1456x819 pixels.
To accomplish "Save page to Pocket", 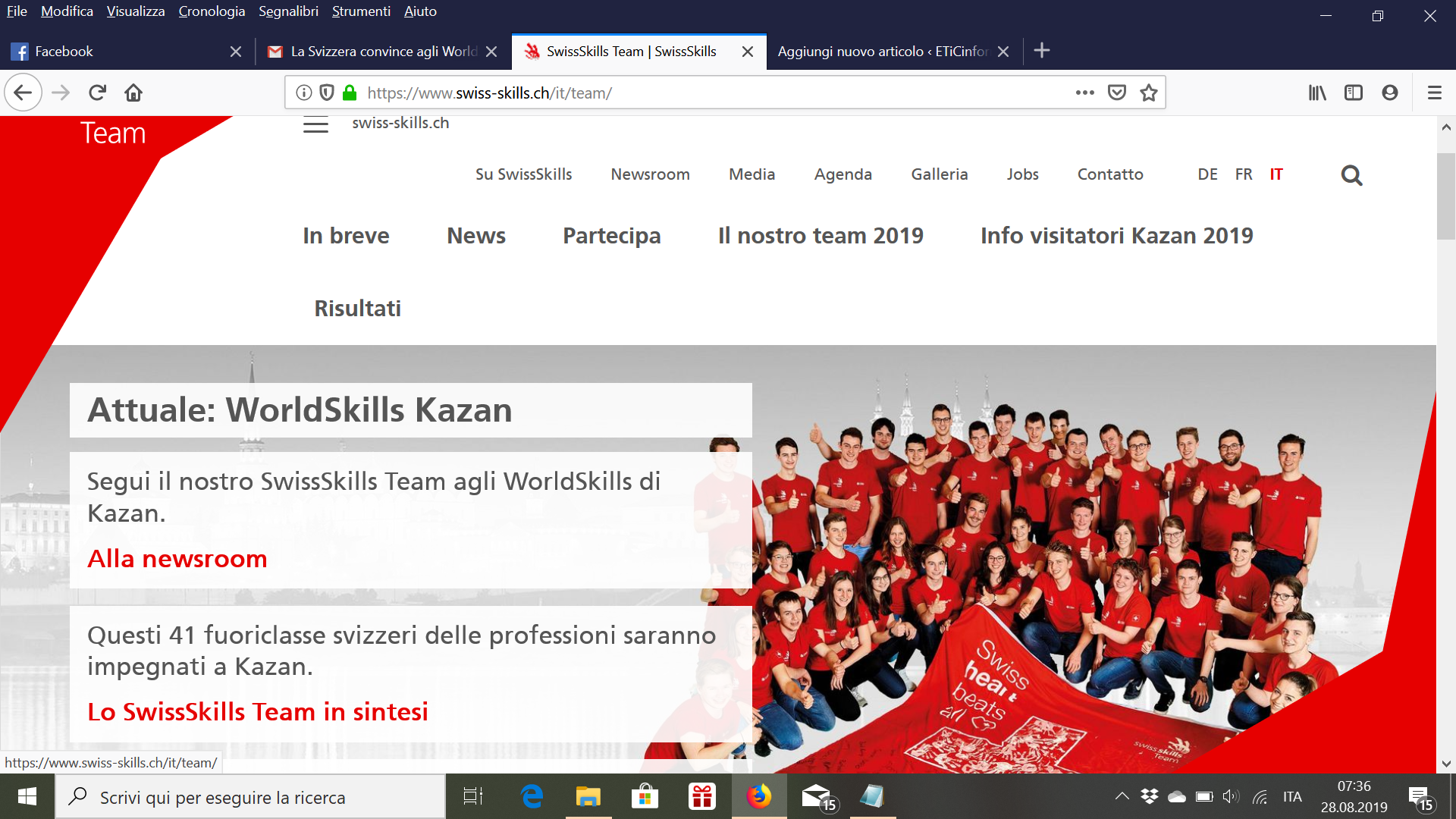I will point(1117,93).
